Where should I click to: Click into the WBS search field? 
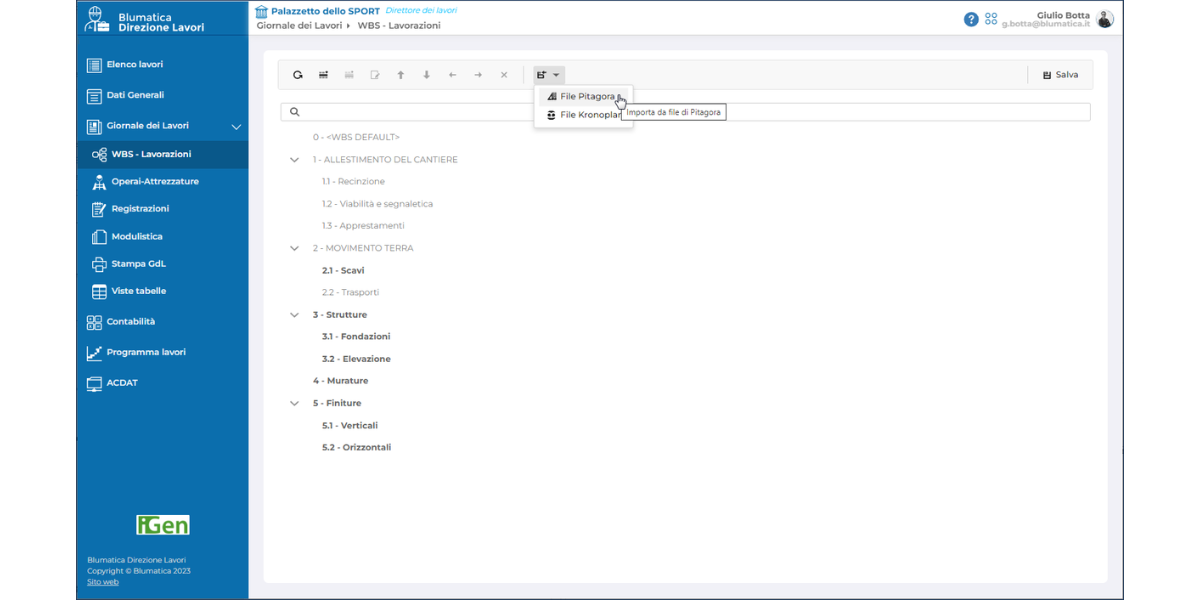pyautogui.click(x=690, y=113)
